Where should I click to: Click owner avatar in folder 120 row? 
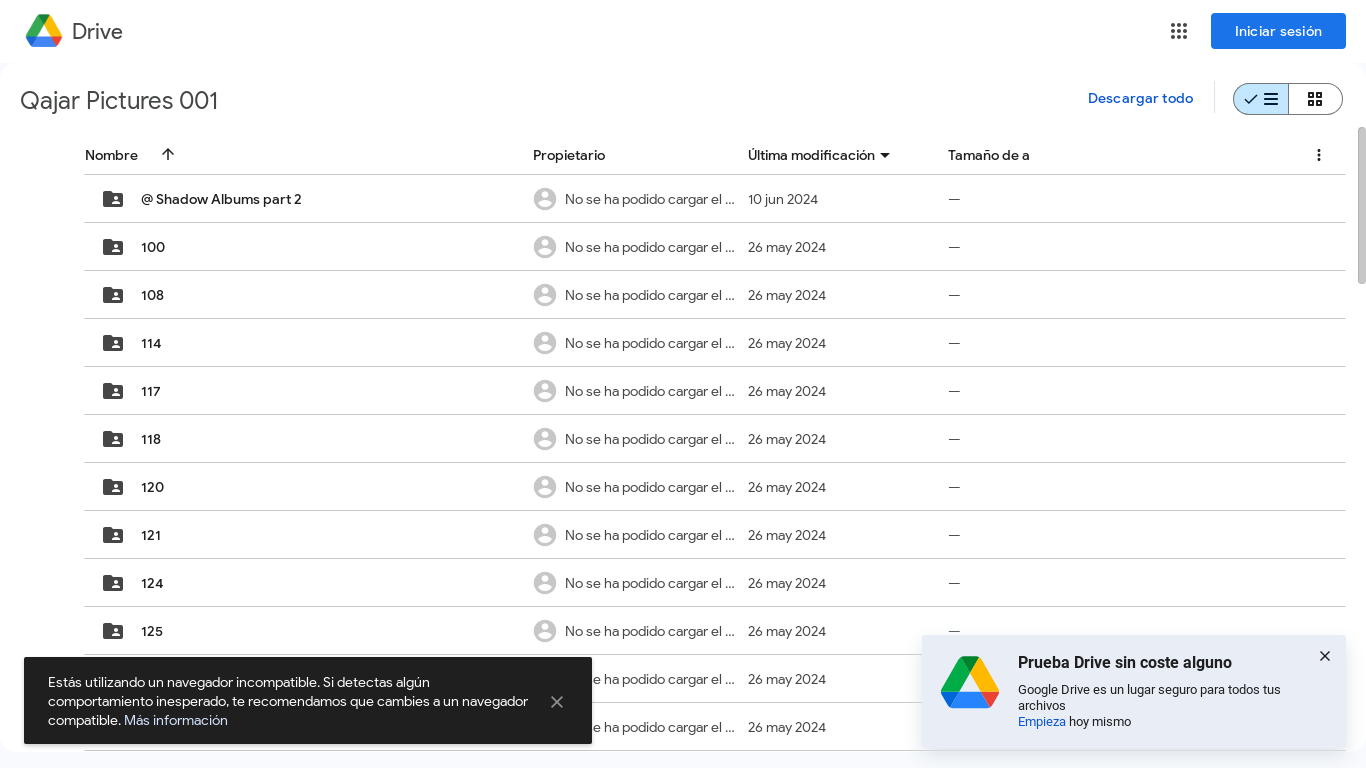click(x=545, y=487)
